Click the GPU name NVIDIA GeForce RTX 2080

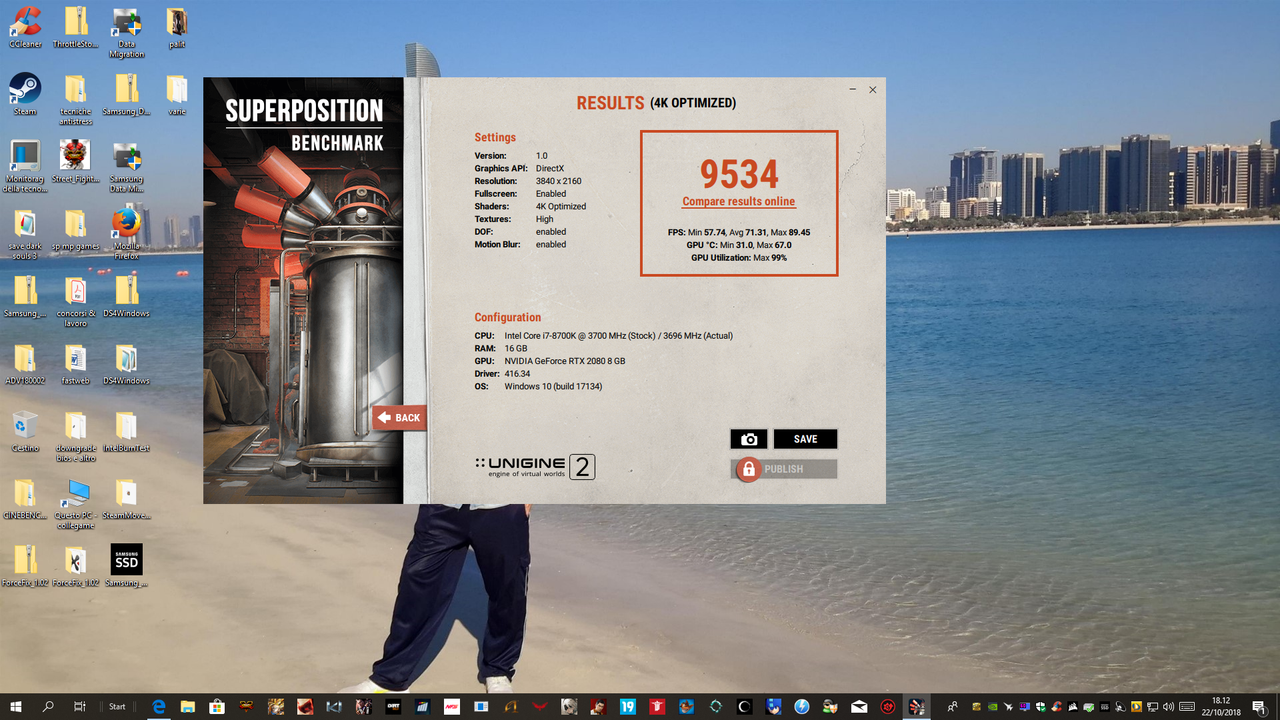565,361
